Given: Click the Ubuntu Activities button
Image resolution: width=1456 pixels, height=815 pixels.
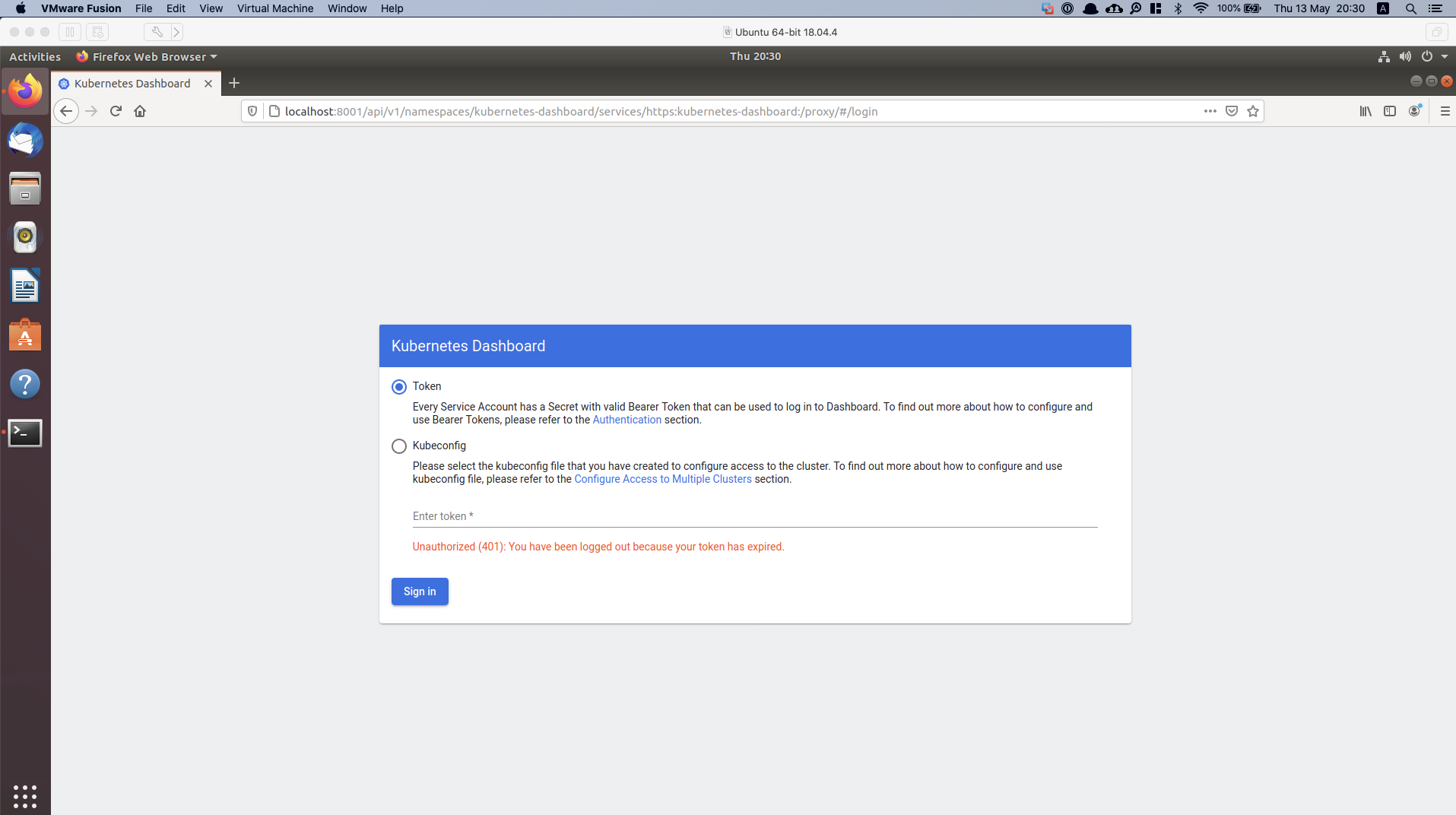Looking at the screenshot, I should 35,57.
